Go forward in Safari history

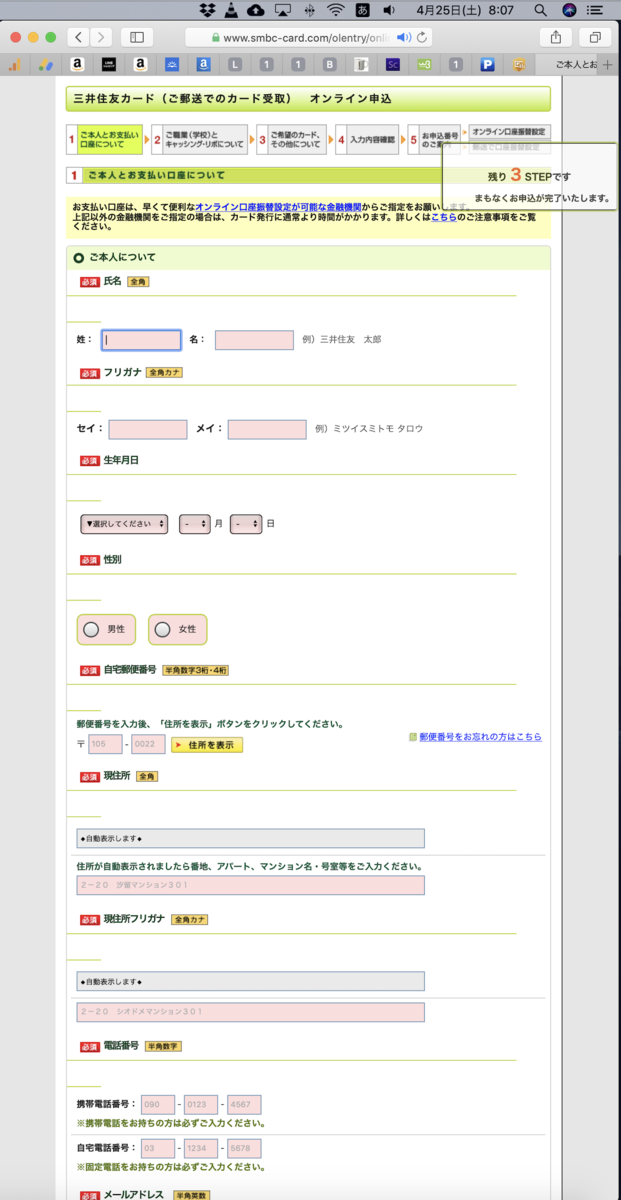point(101,37)
